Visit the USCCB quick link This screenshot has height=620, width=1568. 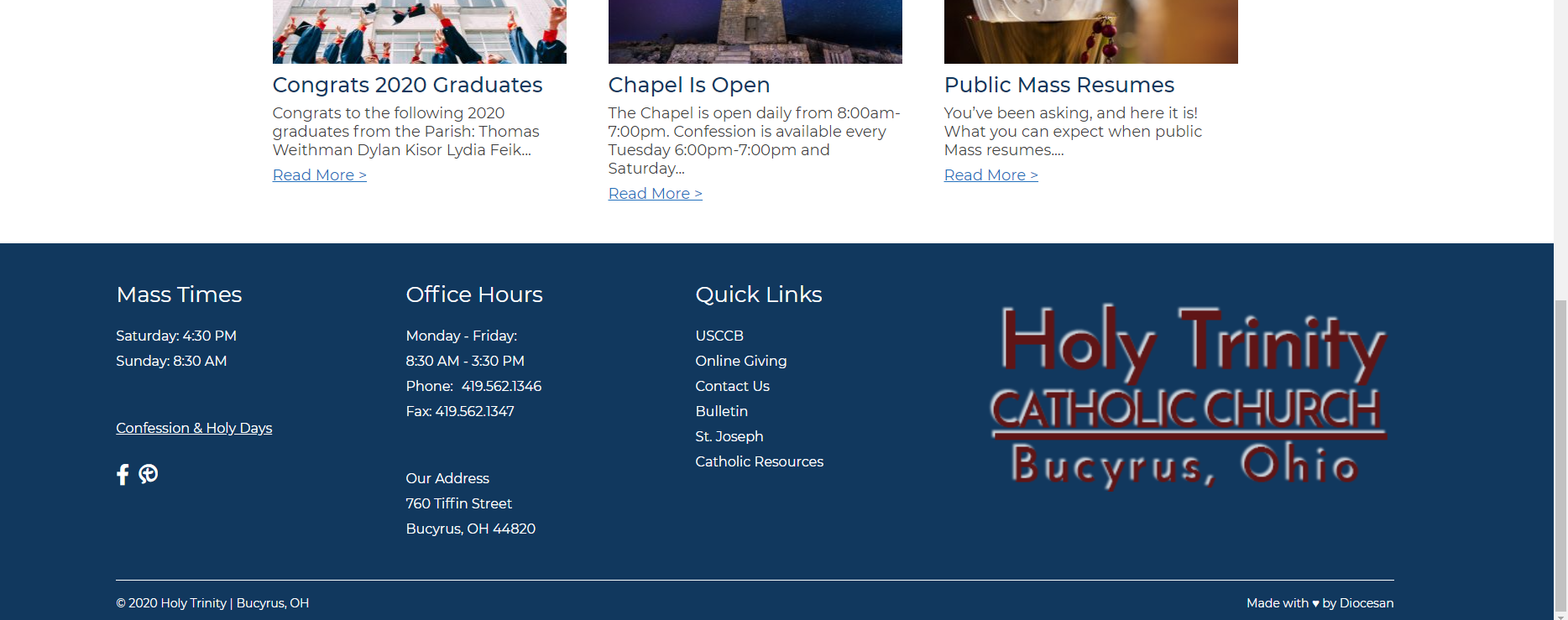coord(719,336)
